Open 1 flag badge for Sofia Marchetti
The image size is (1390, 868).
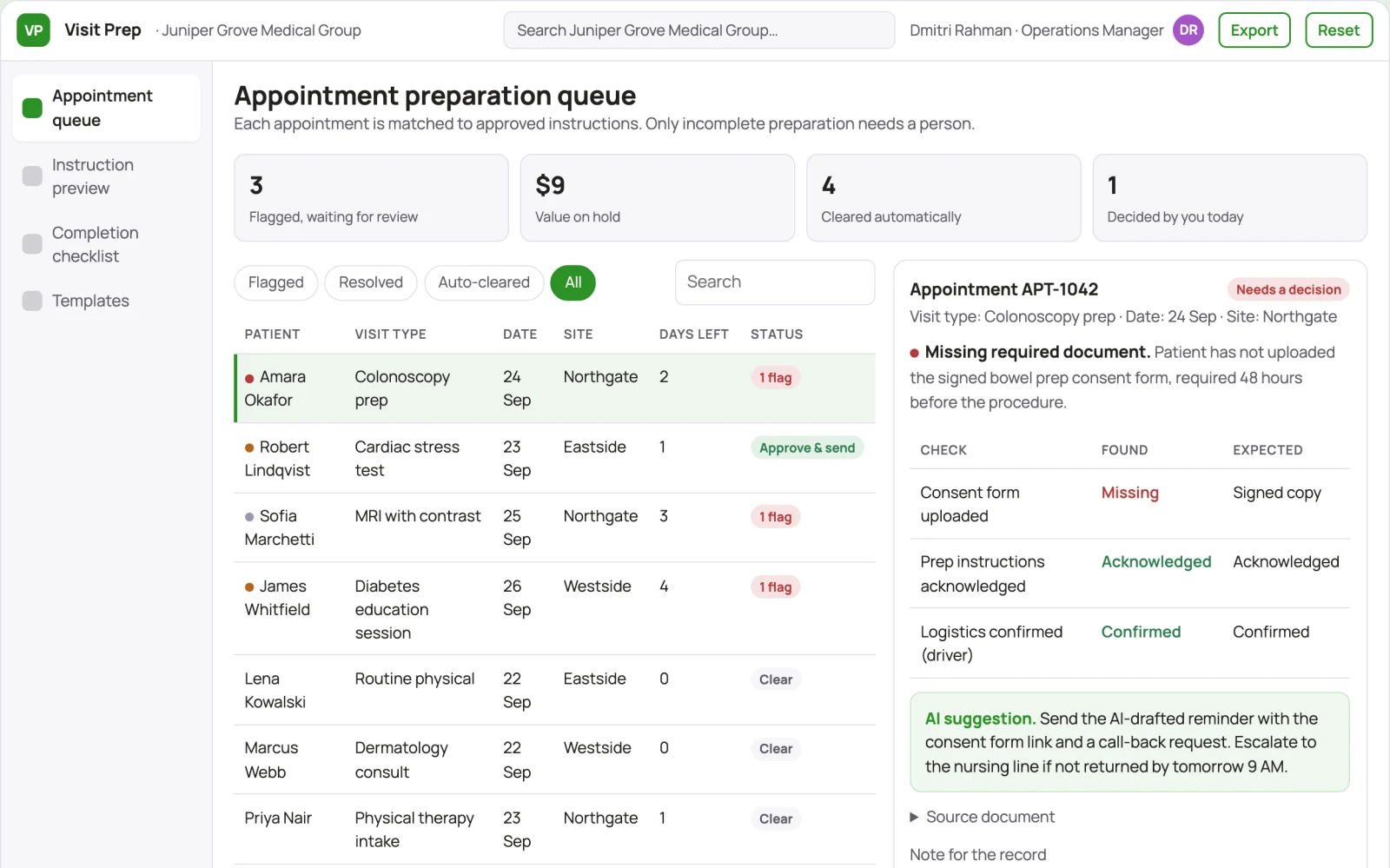[775, 517]
